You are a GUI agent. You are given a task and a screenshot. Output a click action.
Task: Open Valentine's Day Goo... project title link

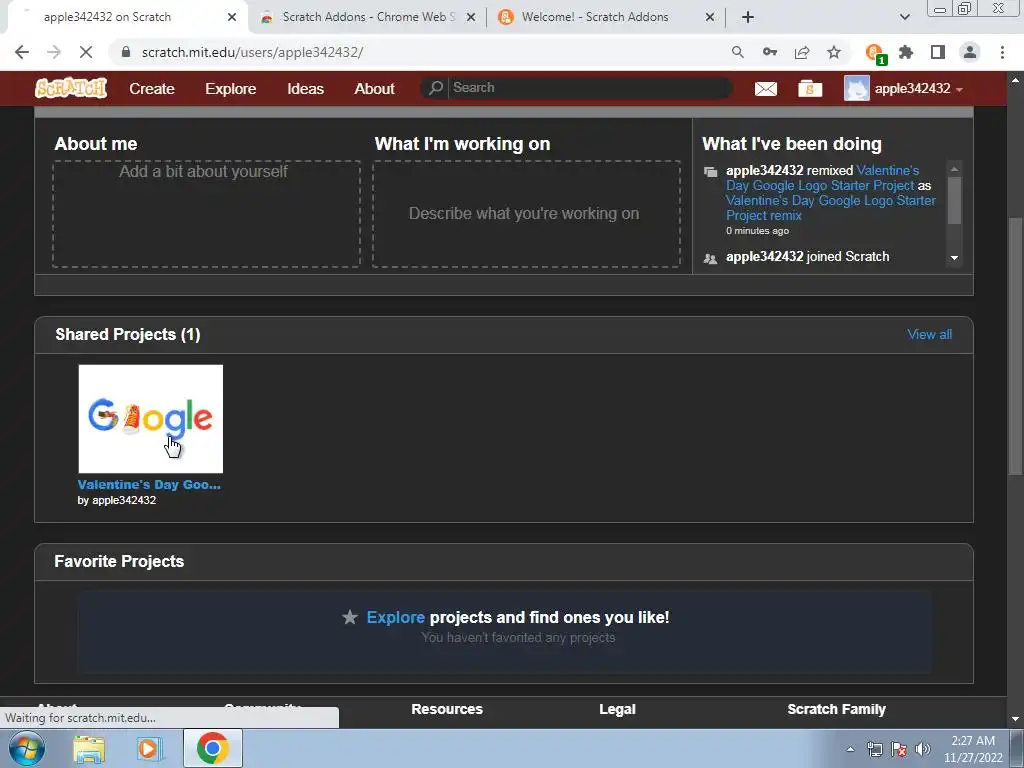(x=149, y=485)
